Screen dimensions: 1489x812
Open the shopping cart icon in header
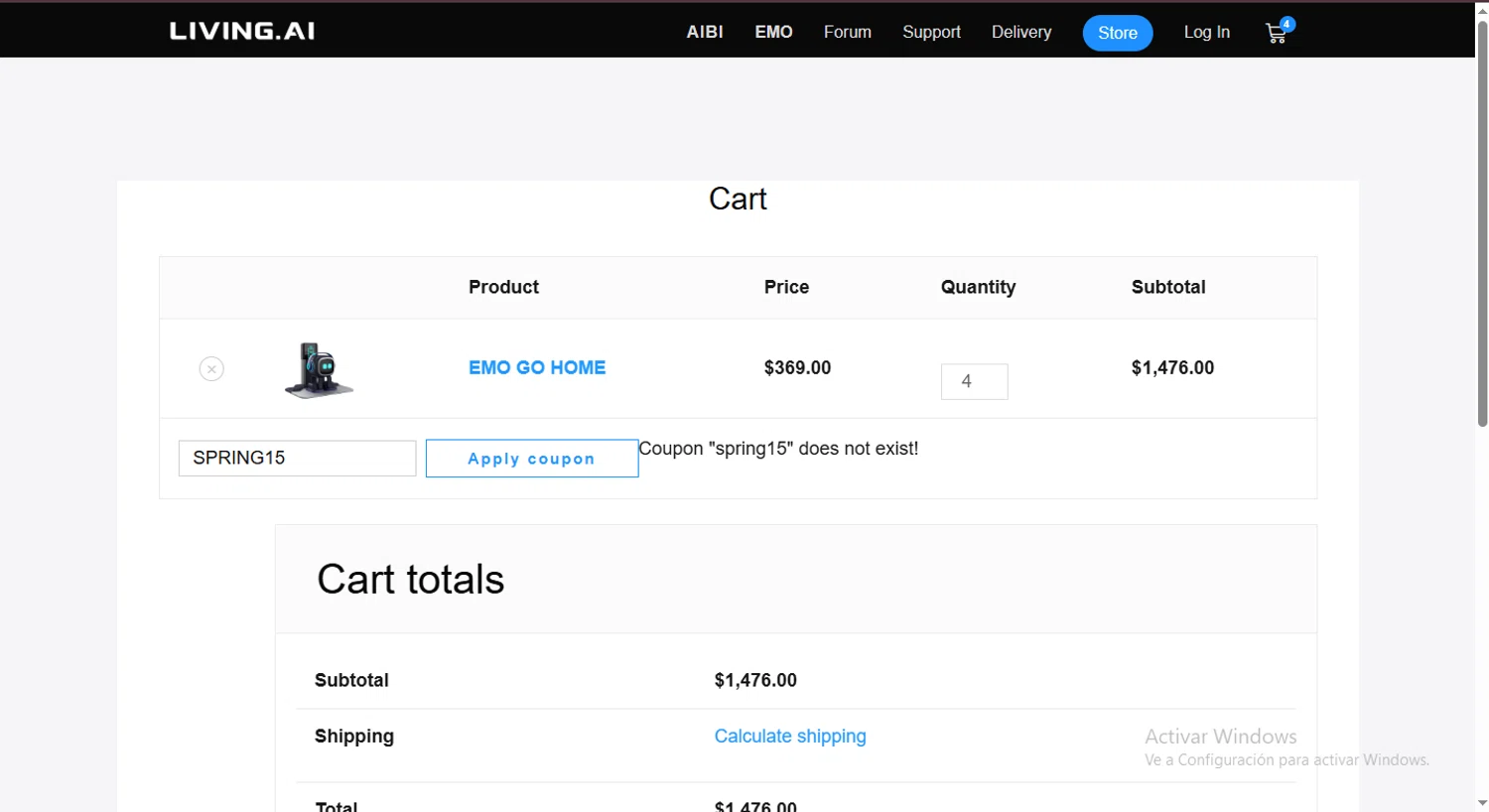coord(1279,33)
